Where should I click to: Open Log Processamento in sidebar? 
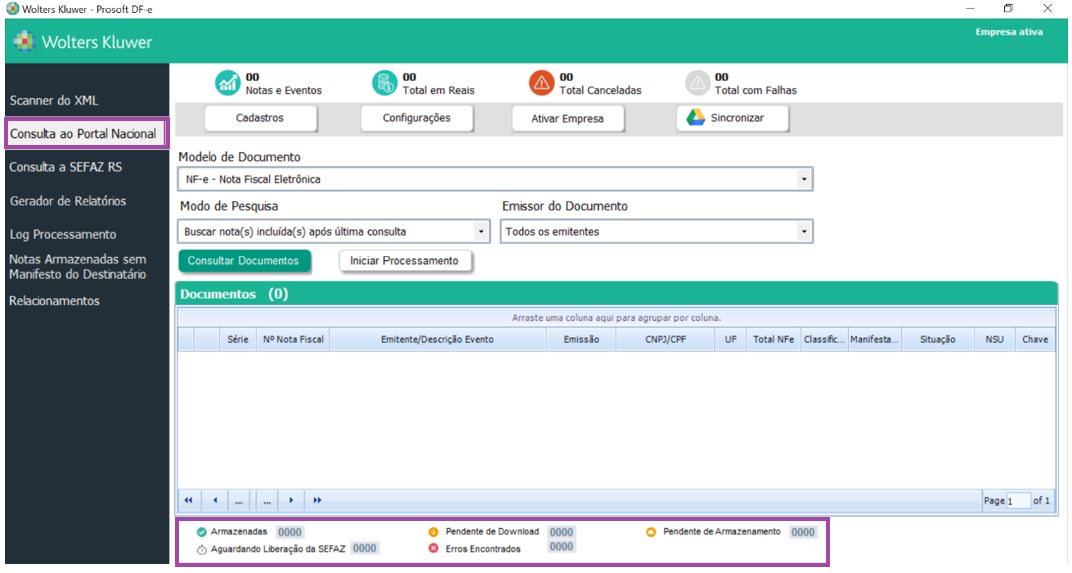[63, 235]
